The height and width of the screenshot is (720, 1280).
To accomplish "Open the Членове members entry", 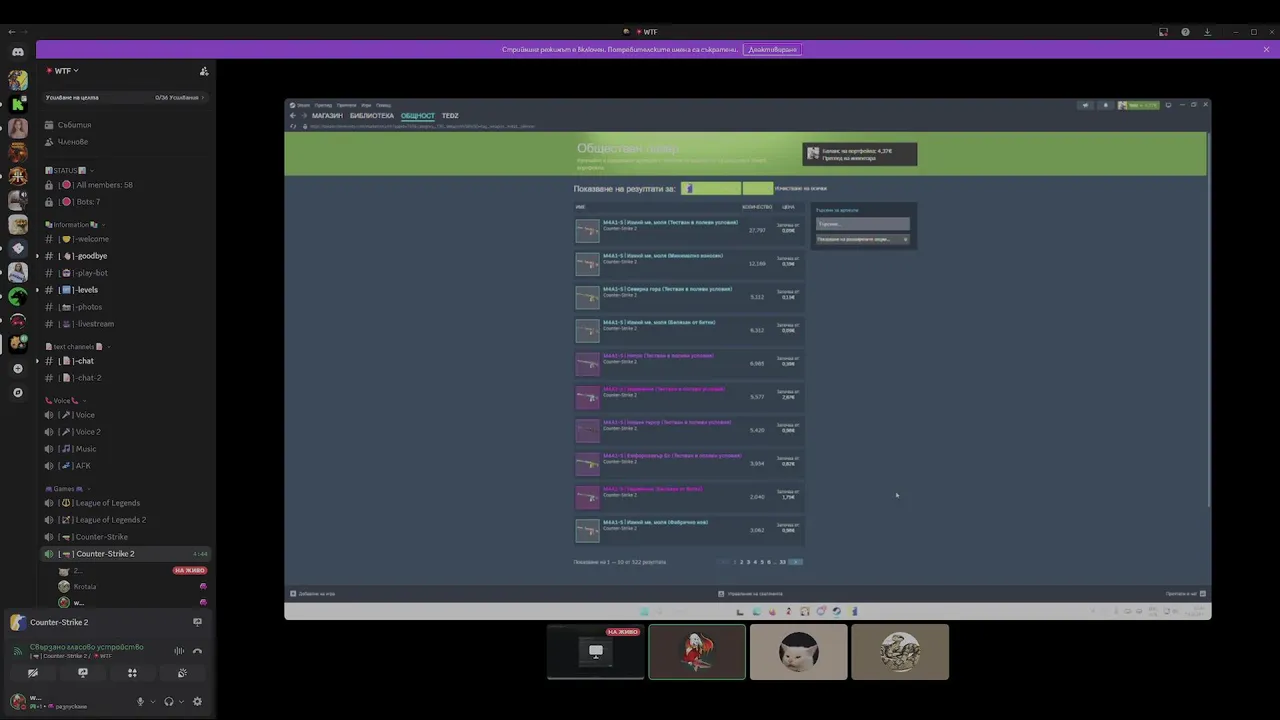I will point(124,142).
